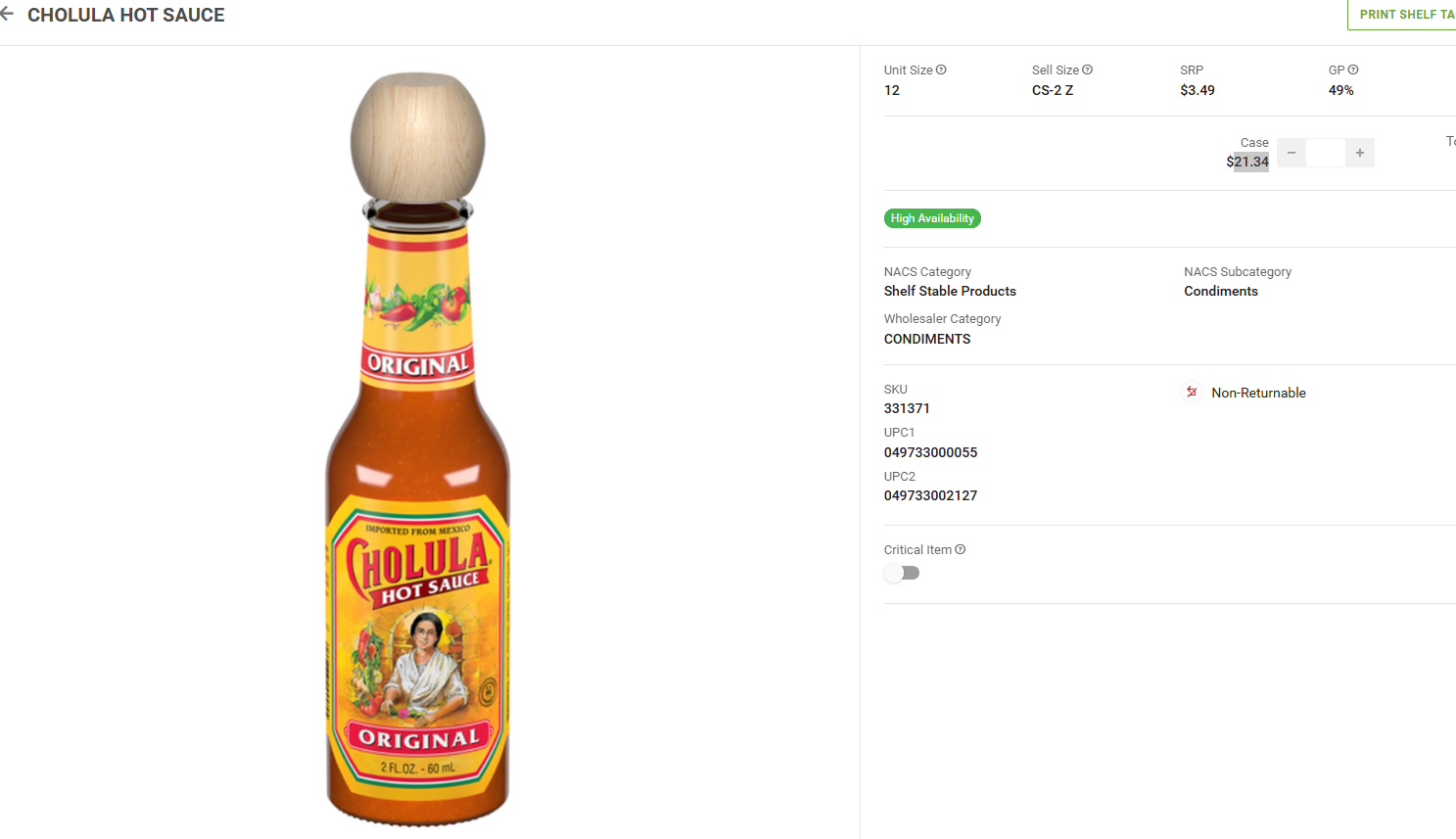Viewport: 1456px width, 839px height.
Task: Click the High Availability badge
Action: coord(932,218)
